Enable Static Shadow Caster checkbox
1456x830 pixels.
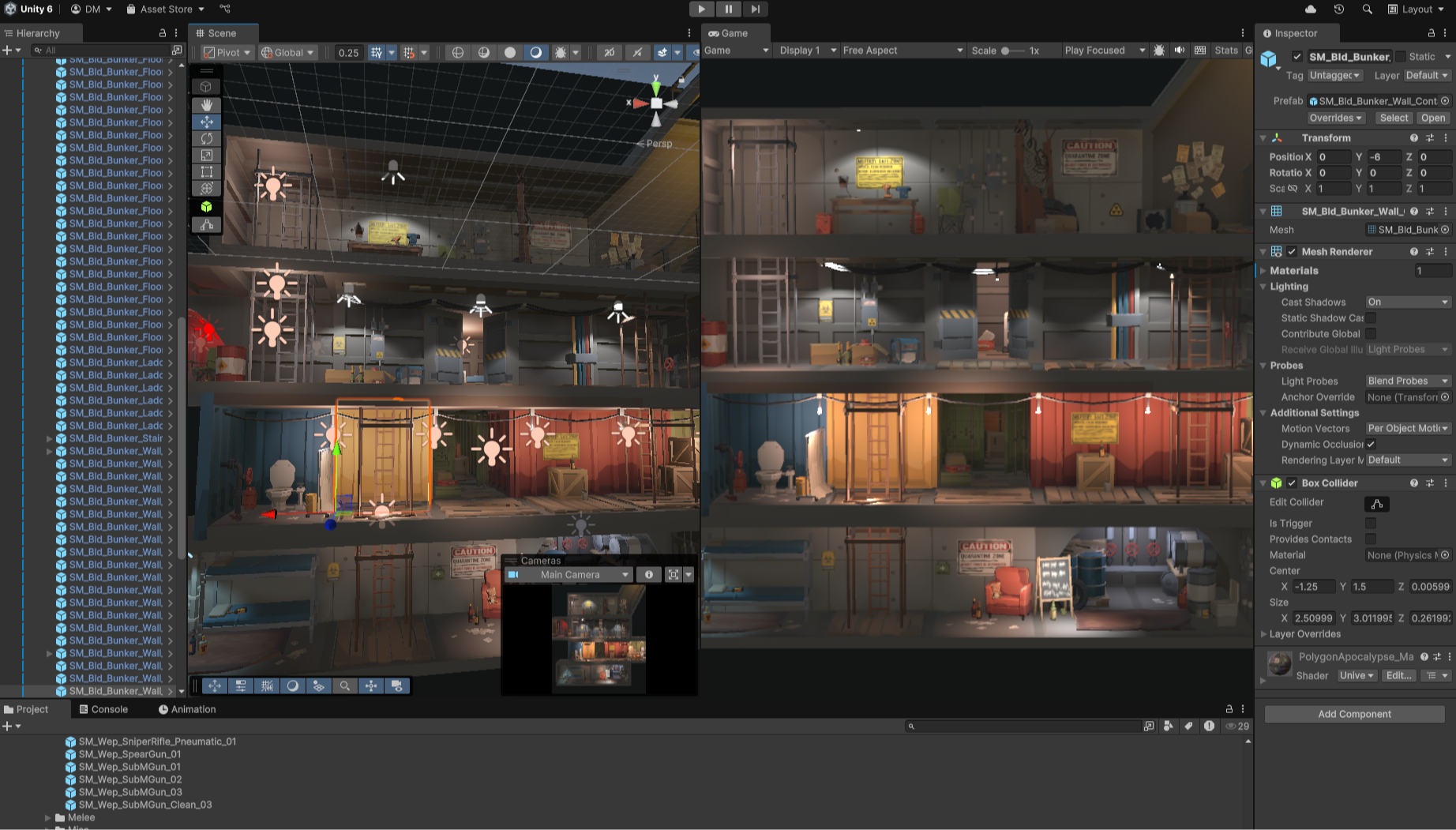(x=1371, y=317)
